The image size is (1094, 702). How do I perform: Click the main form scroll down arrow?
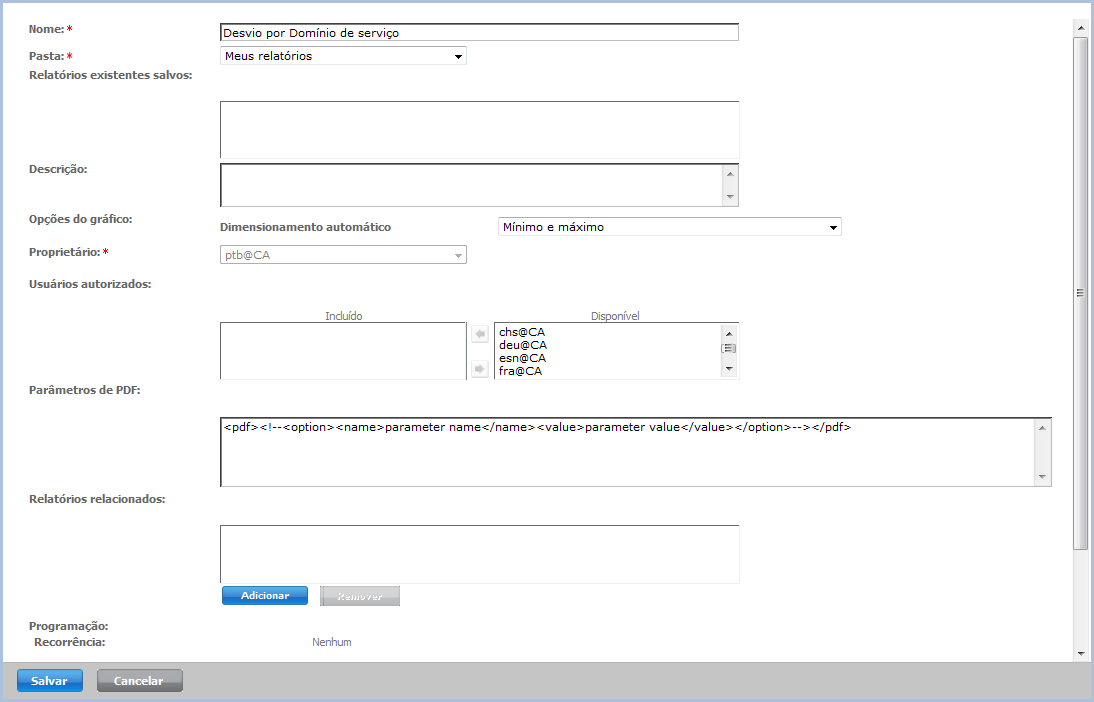(1081, 654)
